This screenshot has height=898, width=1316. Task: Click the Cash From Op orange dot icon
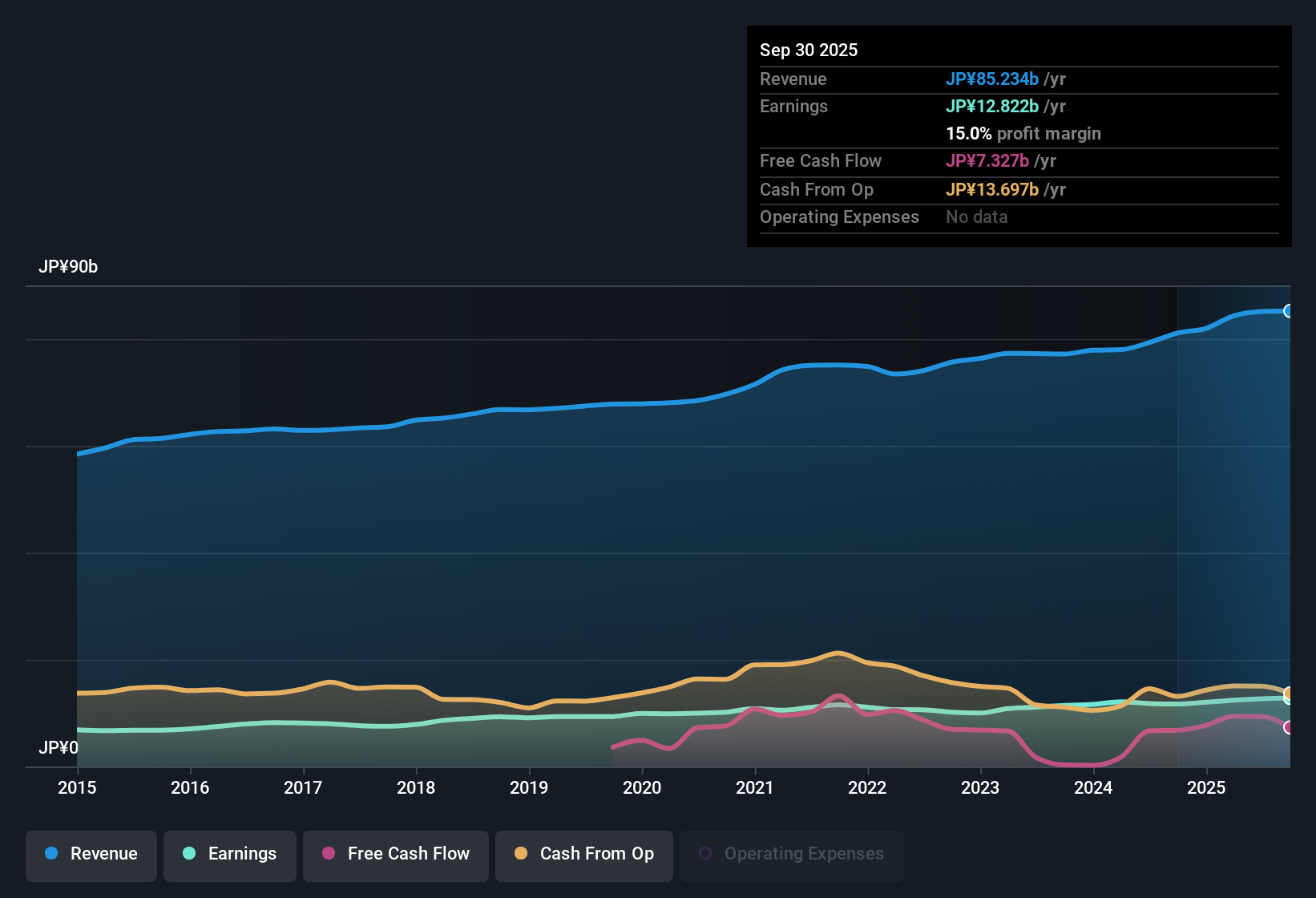pyautogui.click(x=520, y=854)
